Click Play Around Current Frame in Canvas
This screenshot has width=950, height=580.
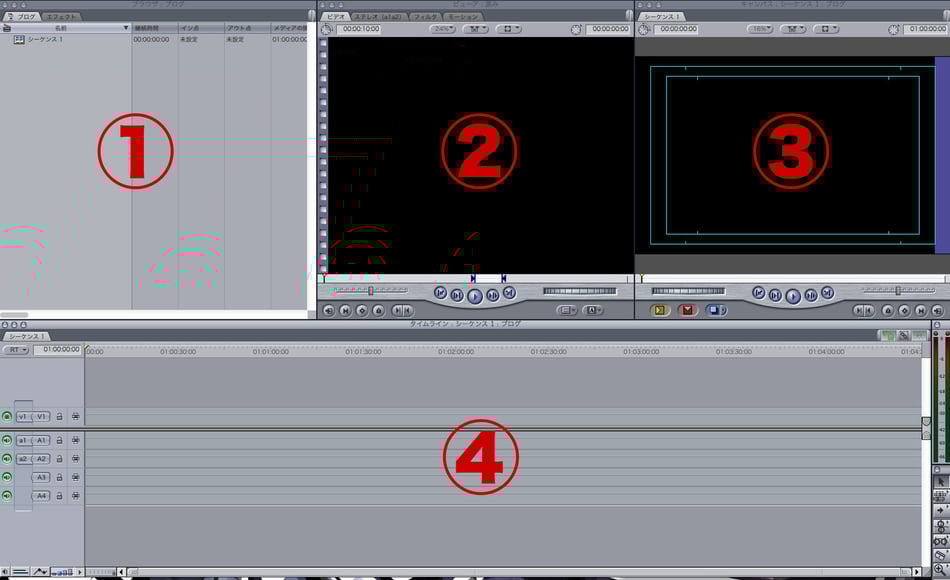tap(811, 295)
